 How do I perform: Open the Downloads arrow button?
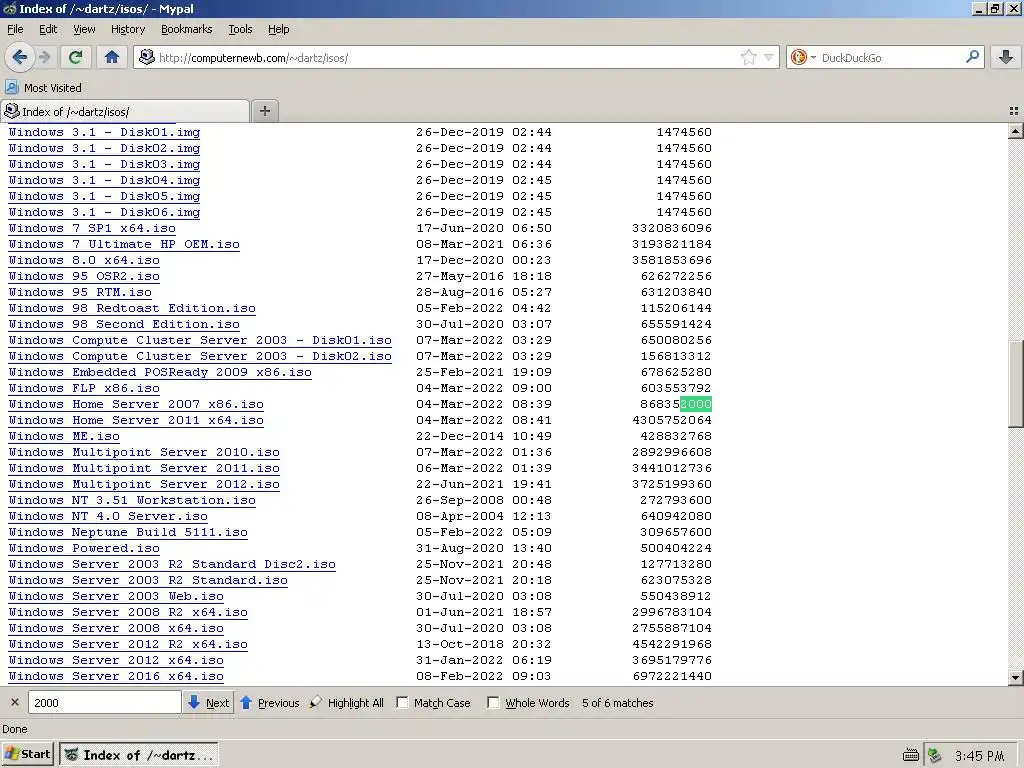coord(1006,57)
